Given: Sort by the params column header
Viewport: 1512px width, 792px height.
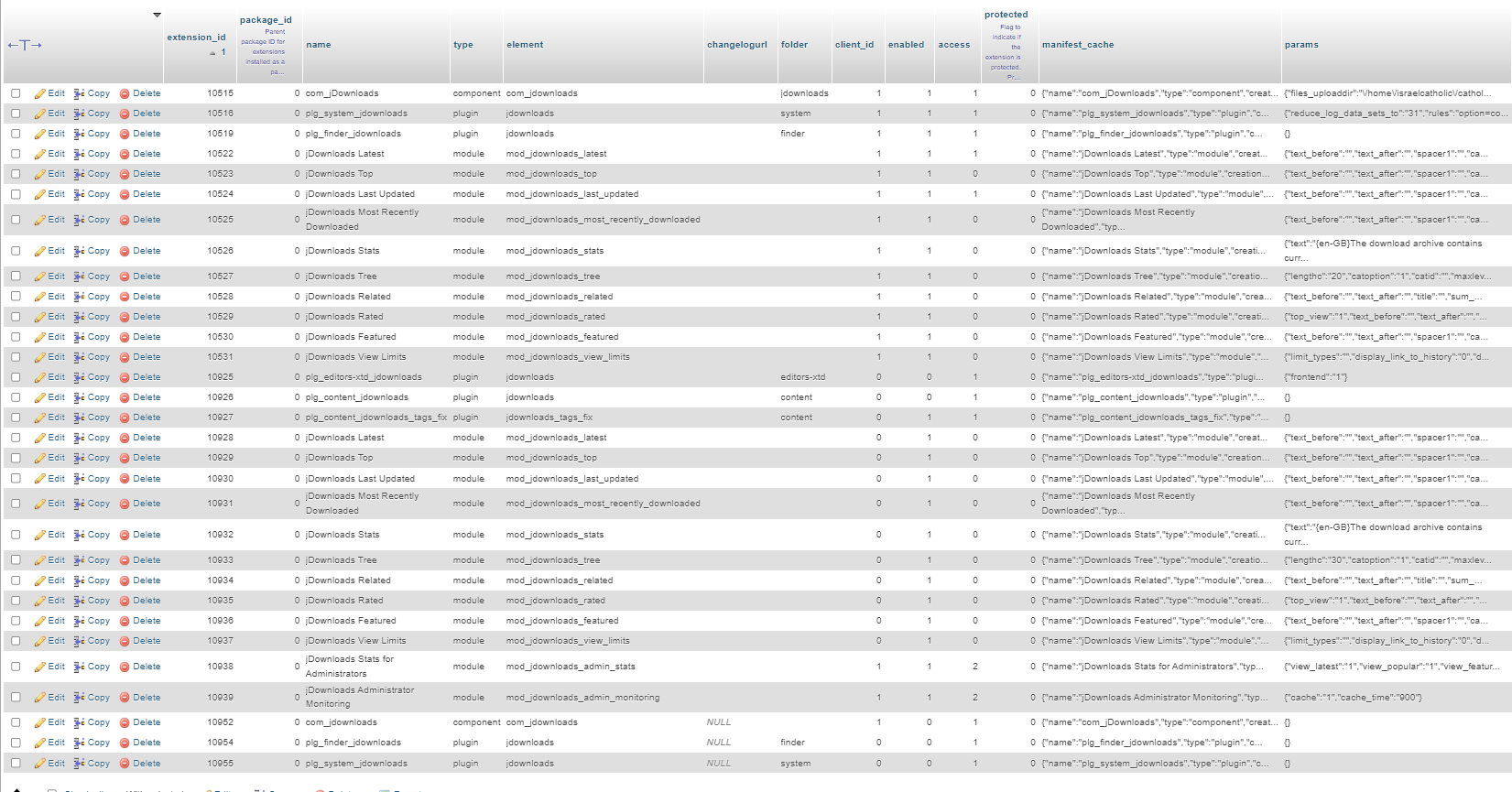Looking at the screenshot, I should [x=1301, y=45].
